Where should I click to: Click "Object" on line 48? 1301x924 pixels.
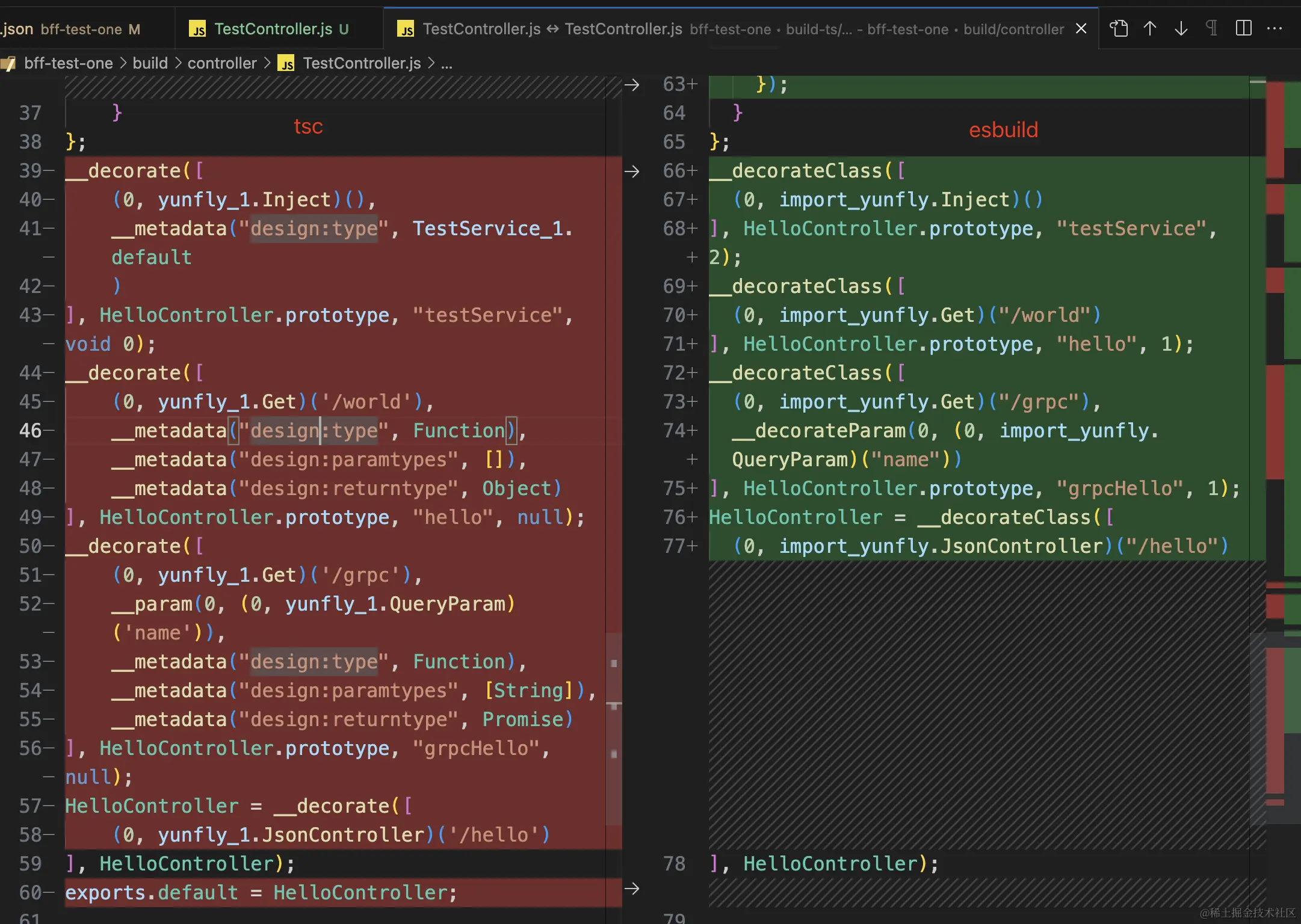(x=516, y=488)
